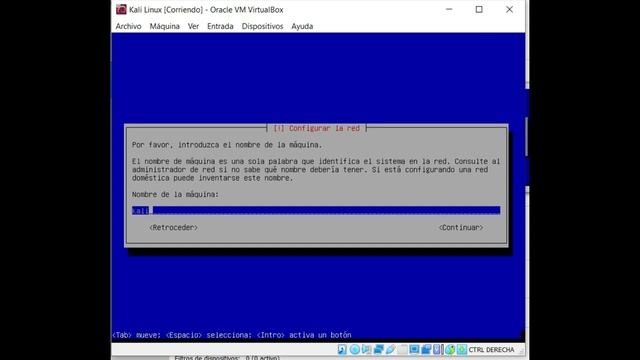
Task: Click the keyboard capture arrow status icon
Action: pos(462,349)
